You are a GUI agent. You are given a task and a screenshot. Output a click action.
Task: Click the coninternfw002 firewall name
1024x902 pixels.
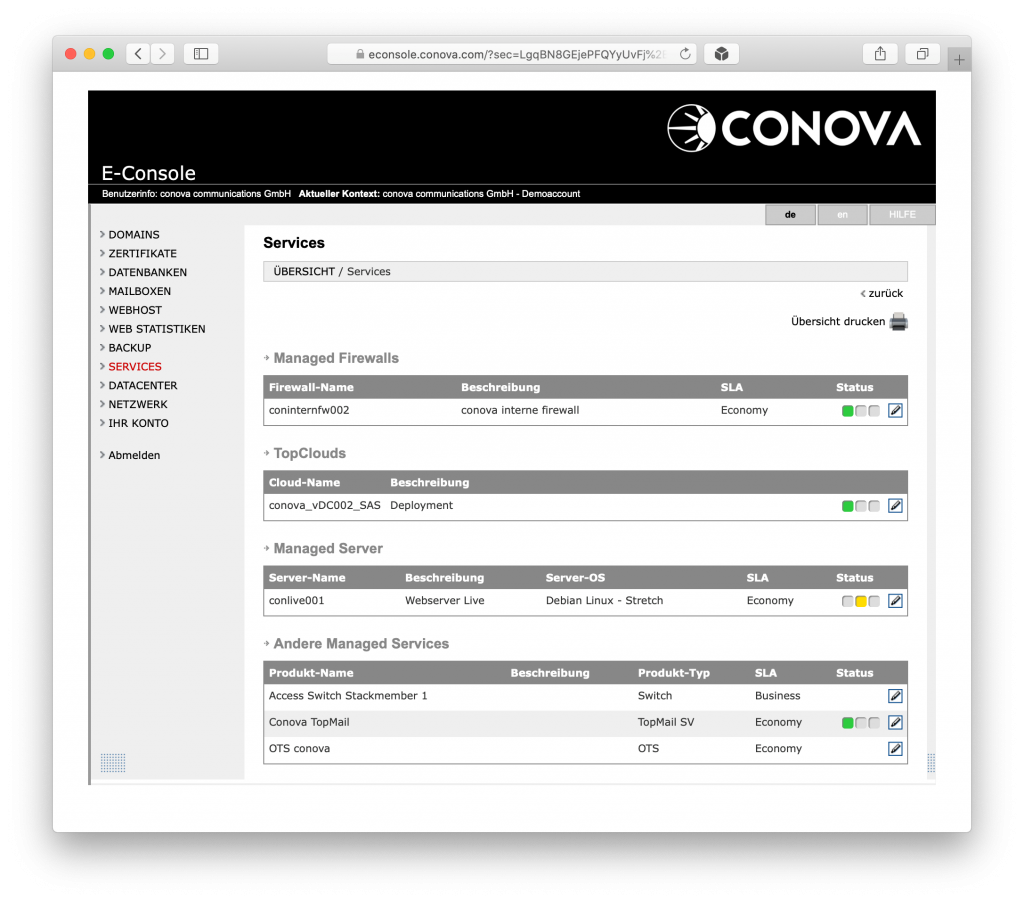(309, 410)
